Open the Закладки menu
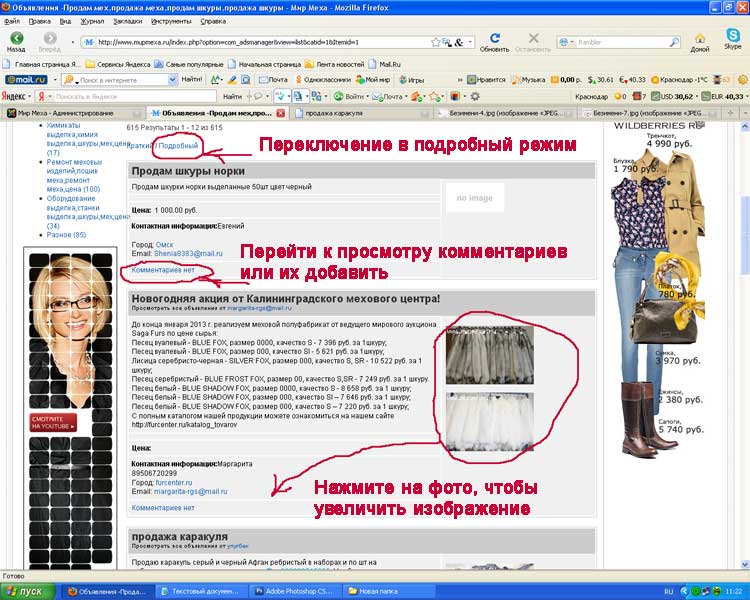750x600 pixels. 127,22
